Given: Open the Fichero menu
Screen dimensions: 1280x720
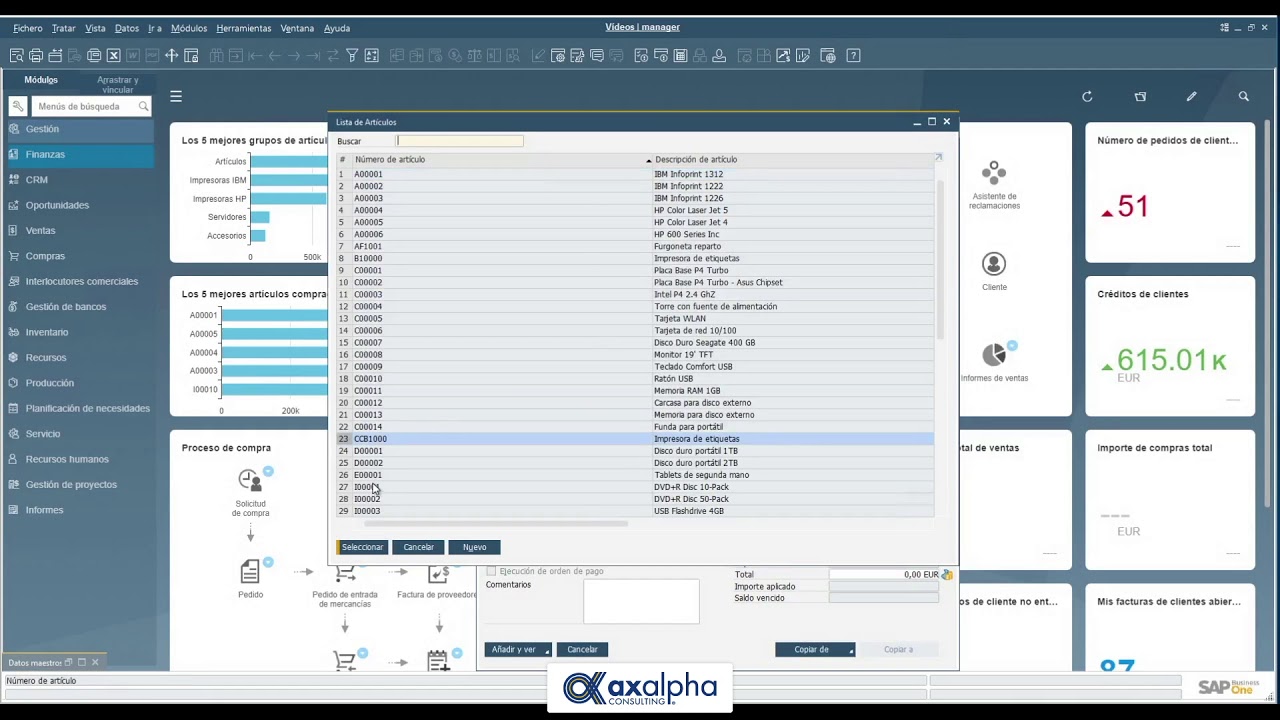Looking at the screenshot, I should [x=28, y=28].
